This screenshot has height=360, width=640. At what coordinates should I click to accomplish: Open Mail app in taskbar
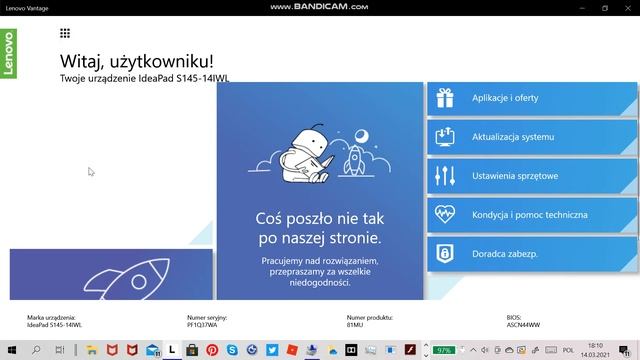coord(152,350)
